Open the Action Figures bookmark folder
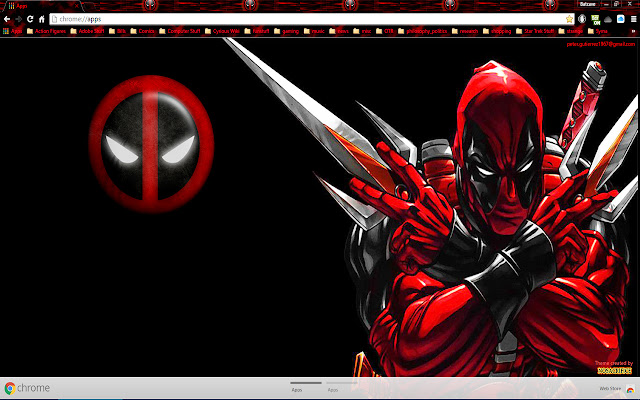Viewport: 640px width, 400px height. click(46, 31)
